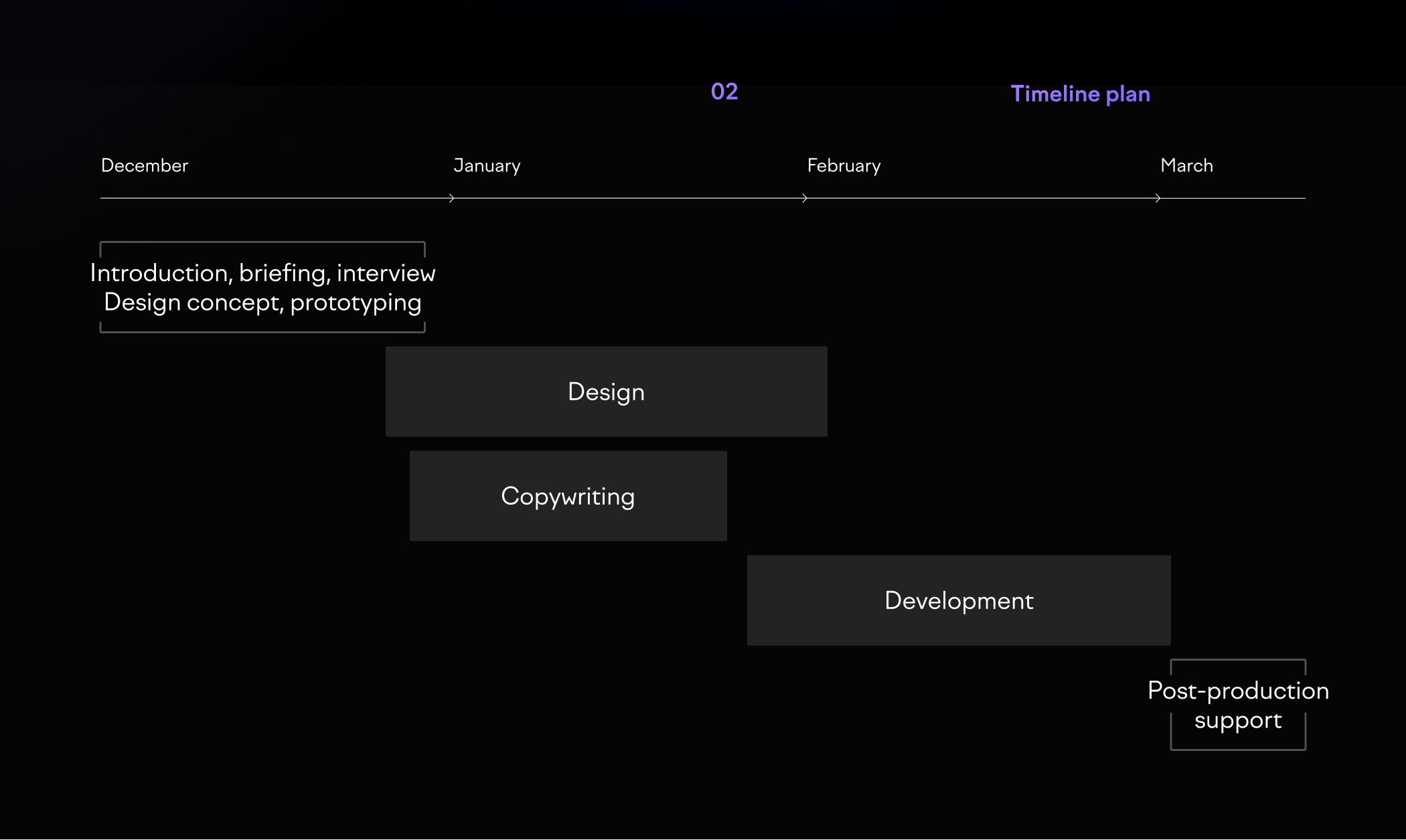Click the arrow marker below March
This screenshot has width=1406, height=840.
pyautogui.click(x=1158, y=198)
